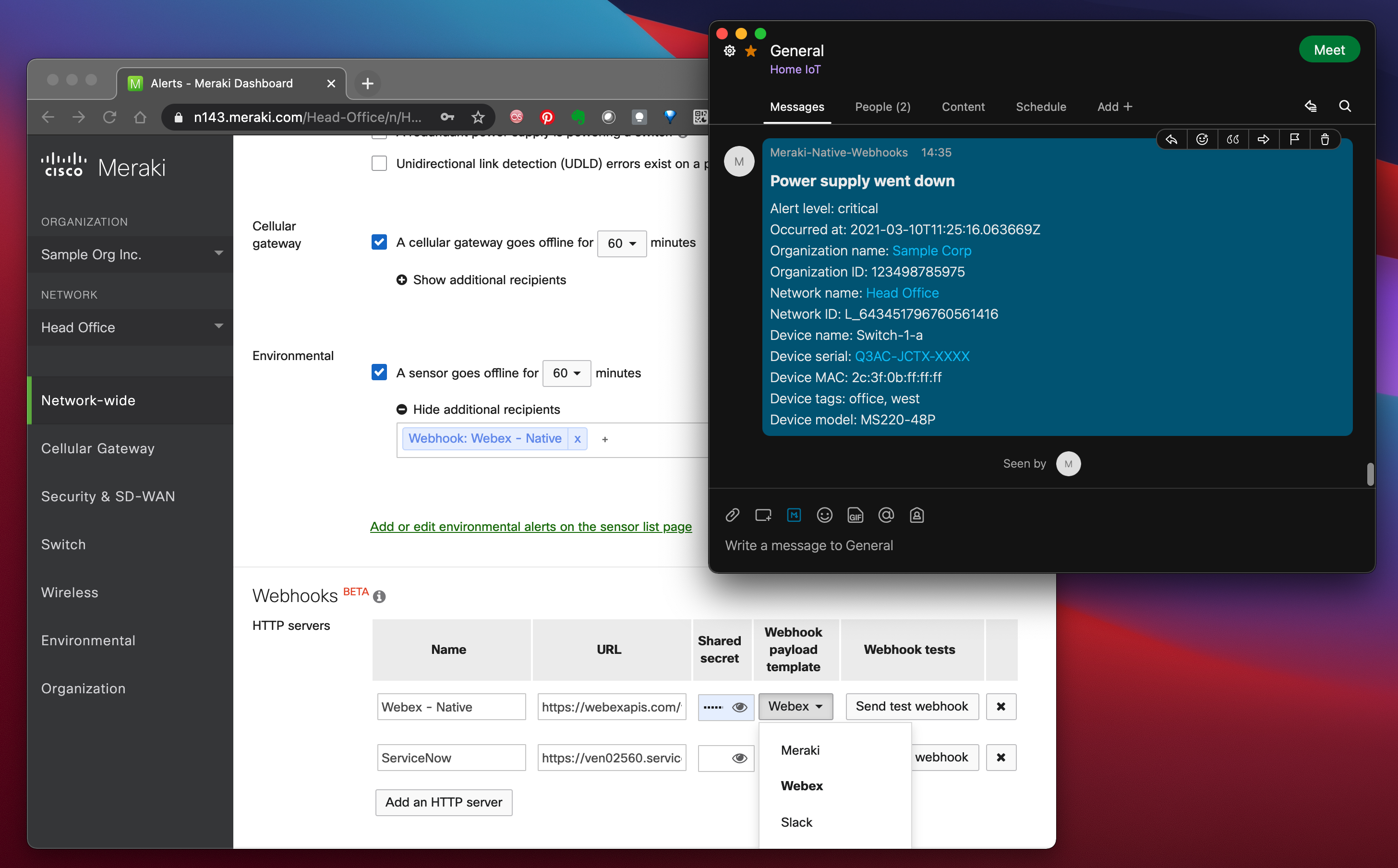Click the screen capture icon in composer

[x=763, y=515]
